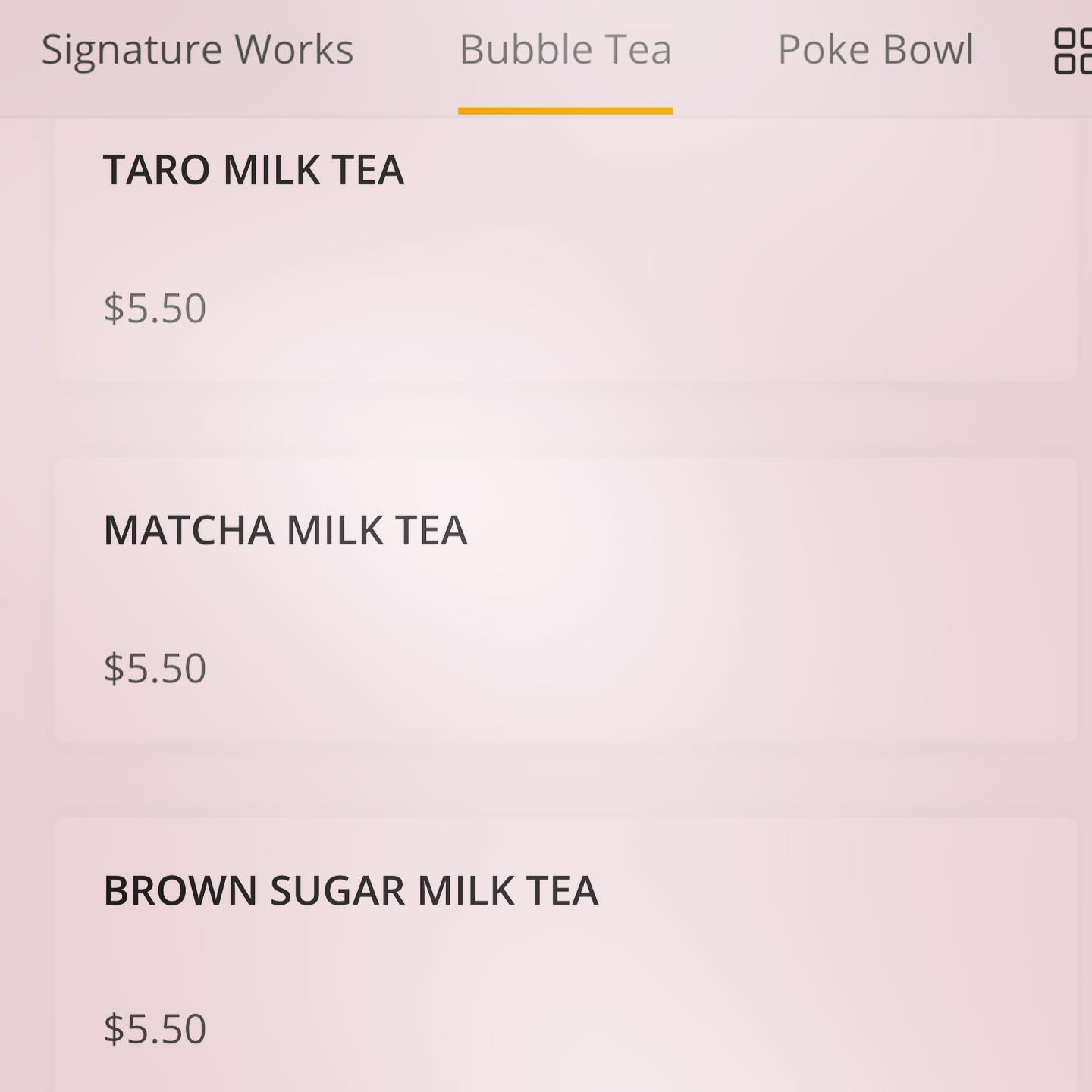1092x1092 pixels.
Task: Click tab bar space between Bubble Tea and Poke Bowl
Action: [x=724, y=50]
